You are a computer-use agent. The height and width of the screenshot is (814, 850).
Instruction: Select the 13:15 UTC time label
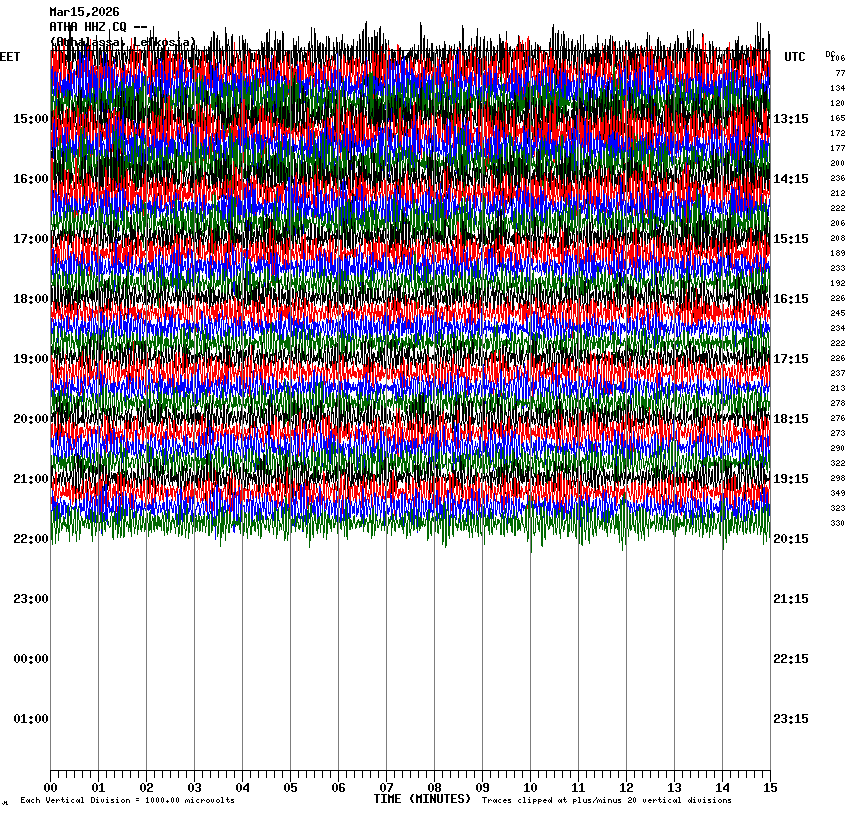pos(791,119)
